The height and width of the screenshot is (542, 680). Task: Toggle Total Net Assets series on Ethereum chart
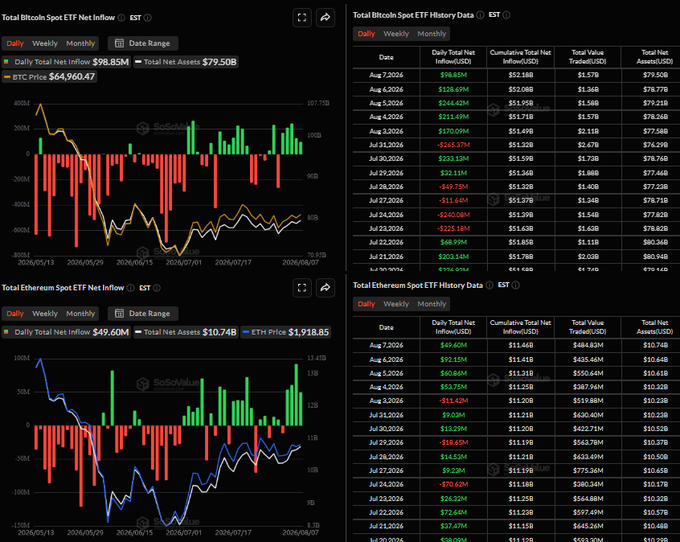[x=186, y=332]
